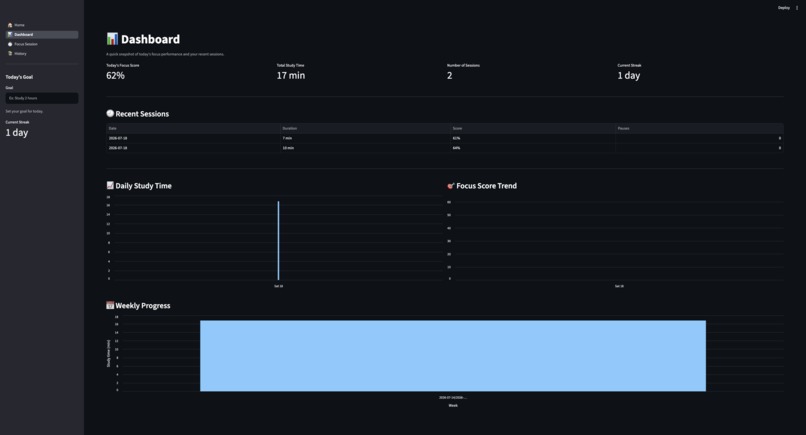Click chart icon beside Daily Study Time
This screenshot has height=435, width=806.
coord(110,185)
